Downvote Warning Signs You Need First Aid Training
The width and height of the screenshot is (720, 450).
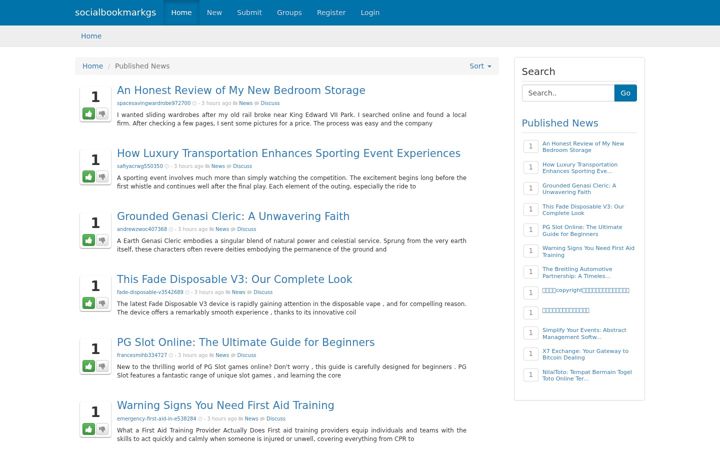click(x=102, y=429)
